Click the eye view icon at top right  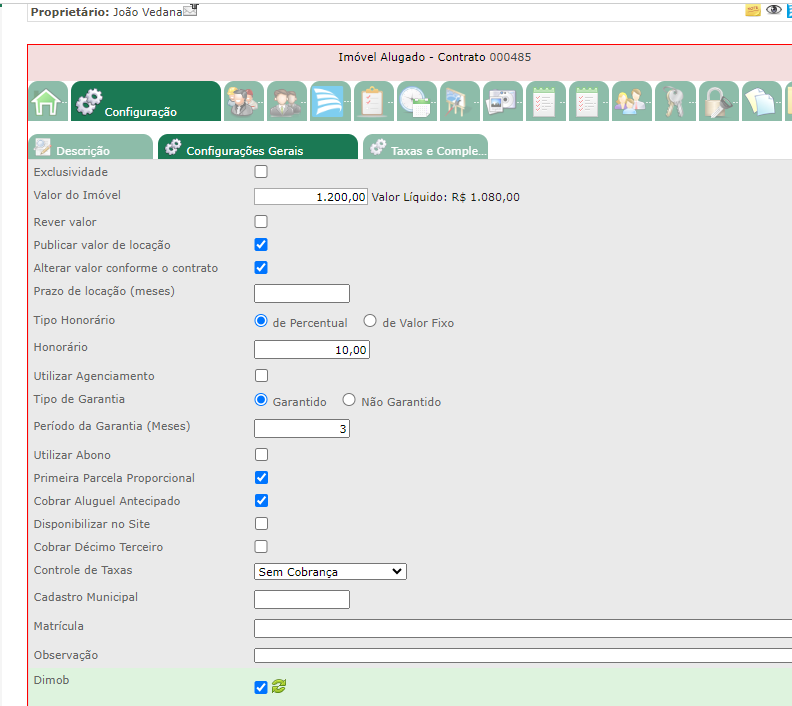coord(773,10)
